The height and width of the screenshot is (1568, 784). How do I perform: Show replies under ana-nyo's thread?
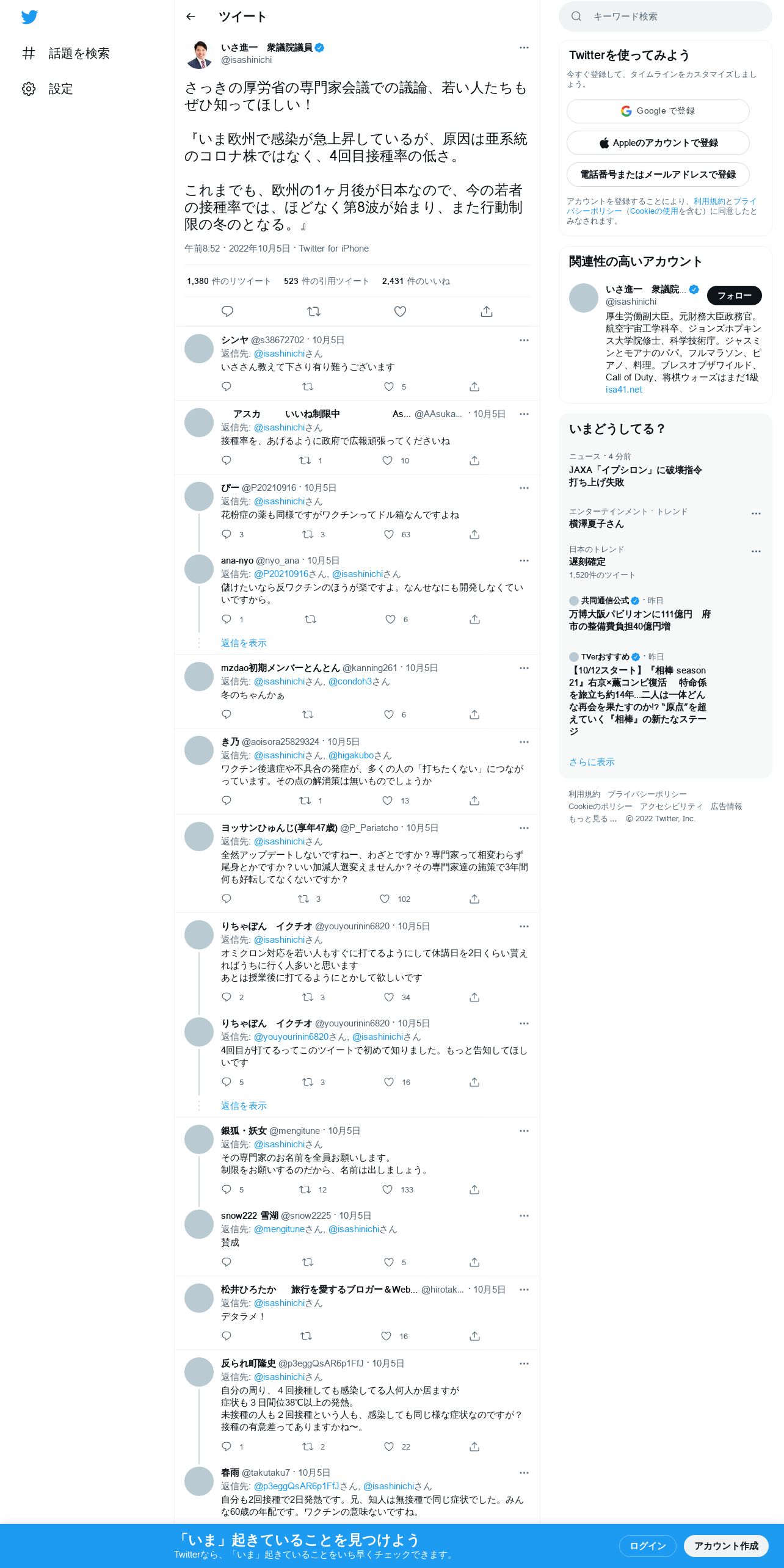[244, 643]
